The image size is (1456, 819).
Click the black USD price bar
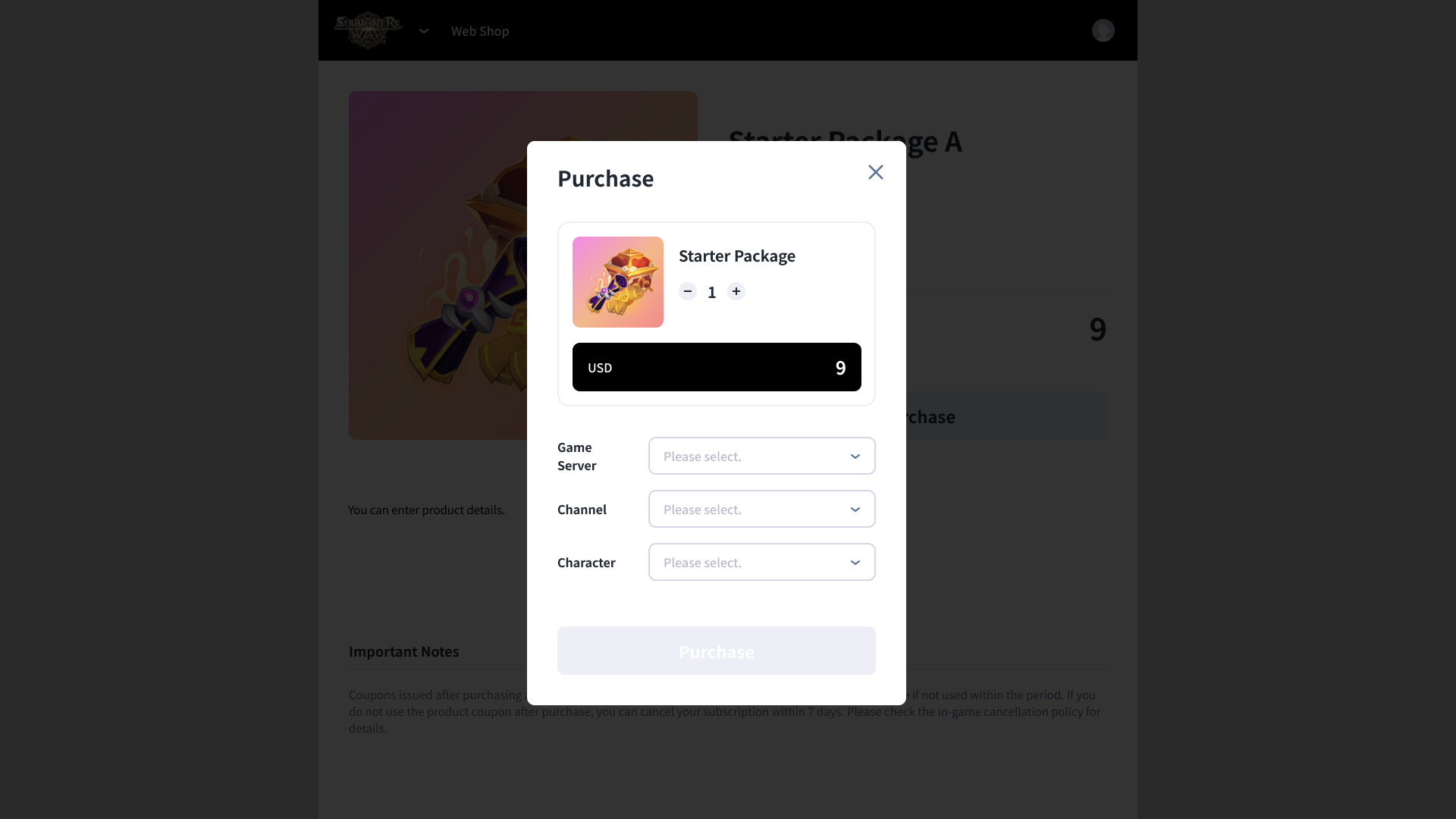coord(717,367)
